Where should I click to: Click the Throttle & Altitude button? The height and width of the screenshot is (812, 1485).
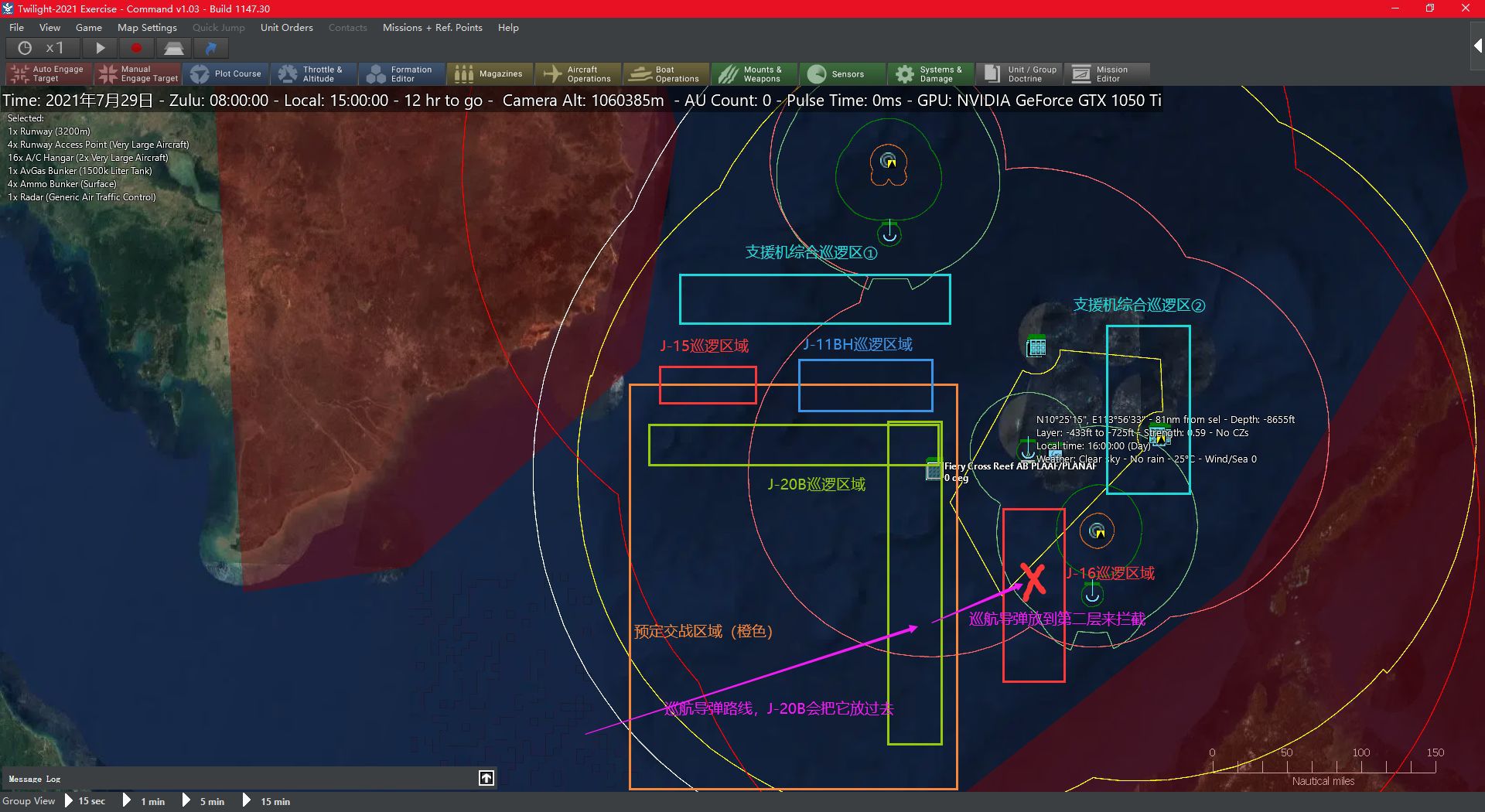click(x=312, y=74)
